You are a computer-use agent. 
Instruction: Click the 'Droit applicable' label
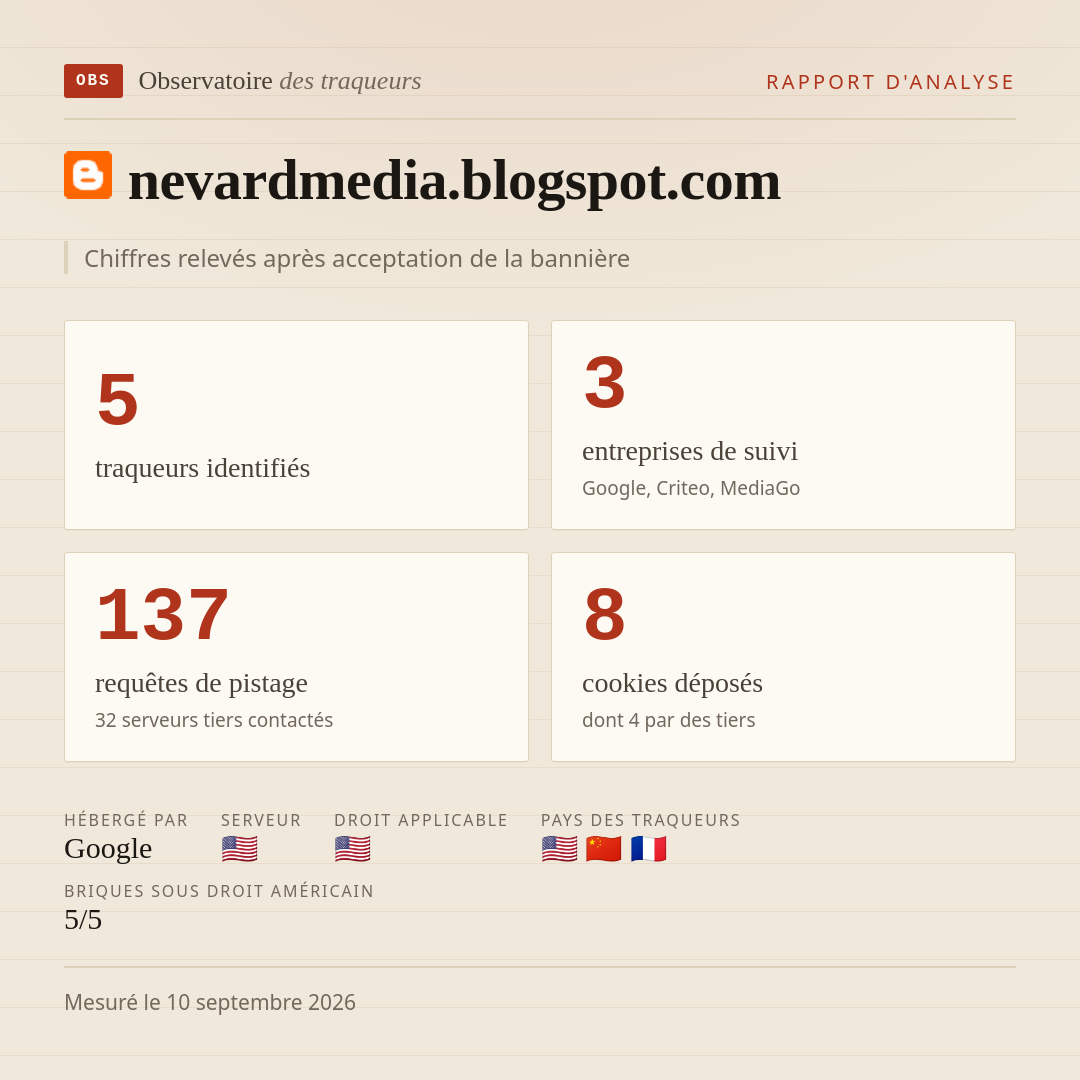click(421, 820)
